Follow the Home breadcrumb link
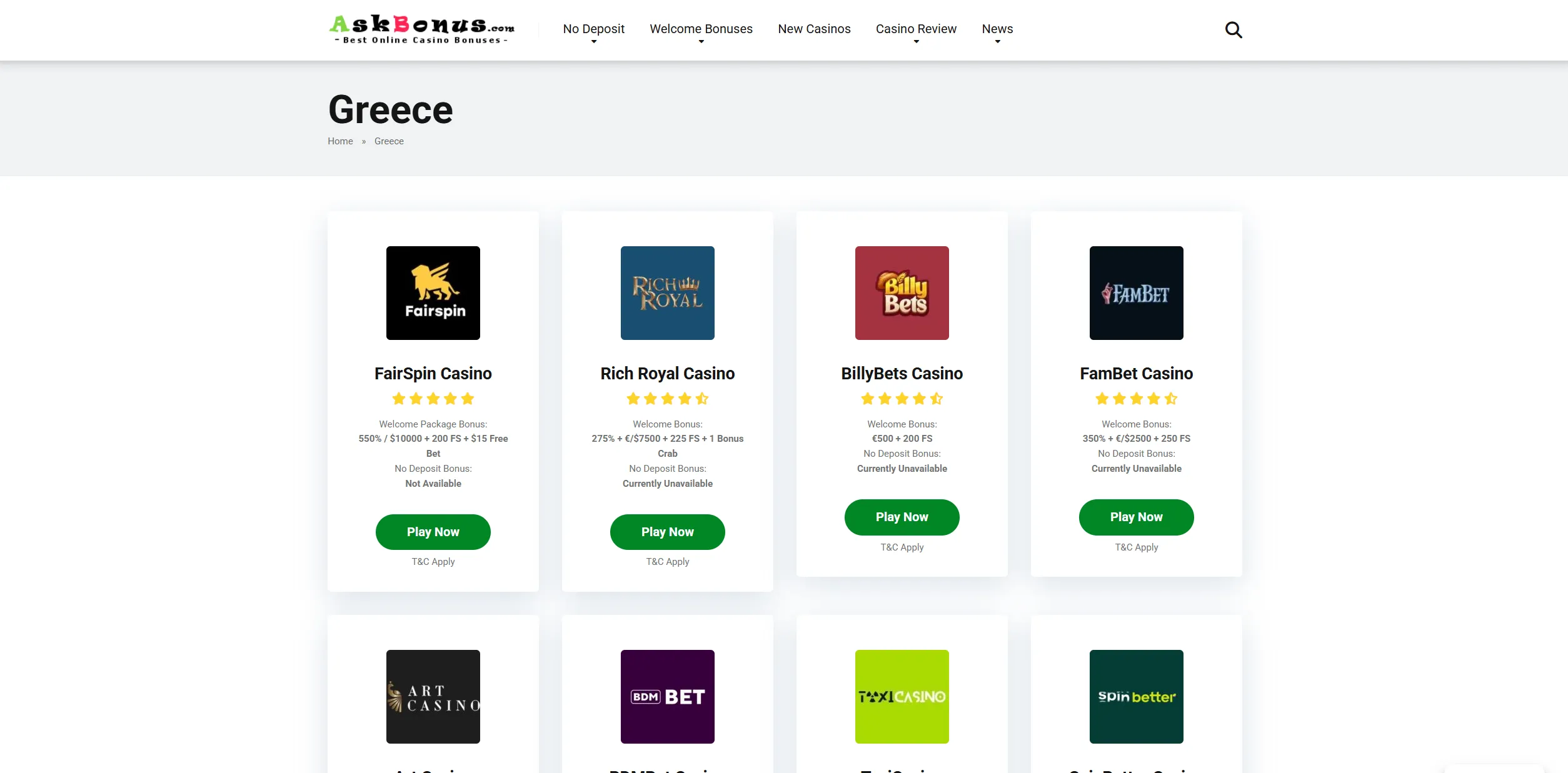 pos(340,141)
